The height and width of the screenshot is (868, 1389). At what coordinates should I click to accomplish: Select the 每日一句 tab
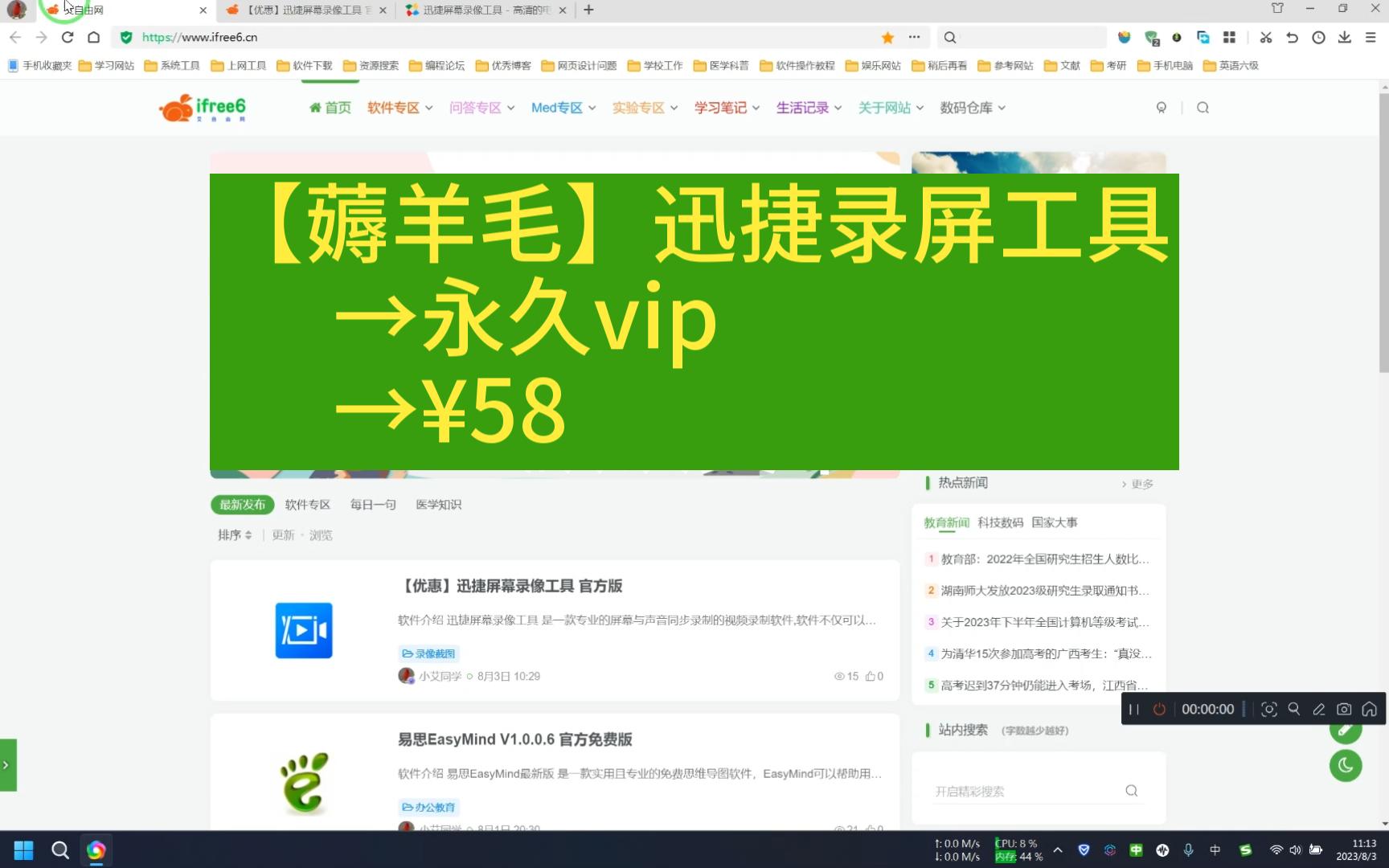[371, 504]
